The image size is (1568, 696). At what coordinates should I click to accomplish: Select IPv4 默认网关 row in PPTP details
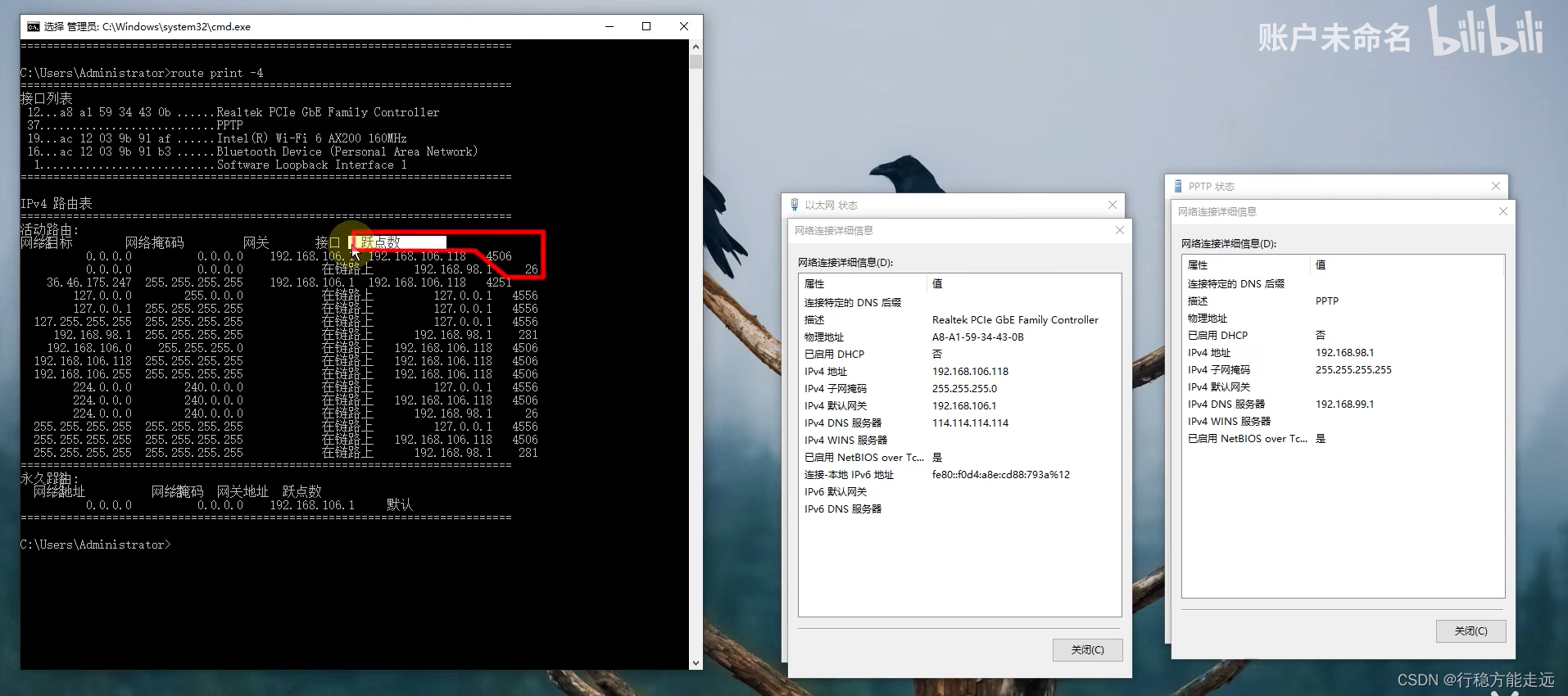pos(1343,387)
